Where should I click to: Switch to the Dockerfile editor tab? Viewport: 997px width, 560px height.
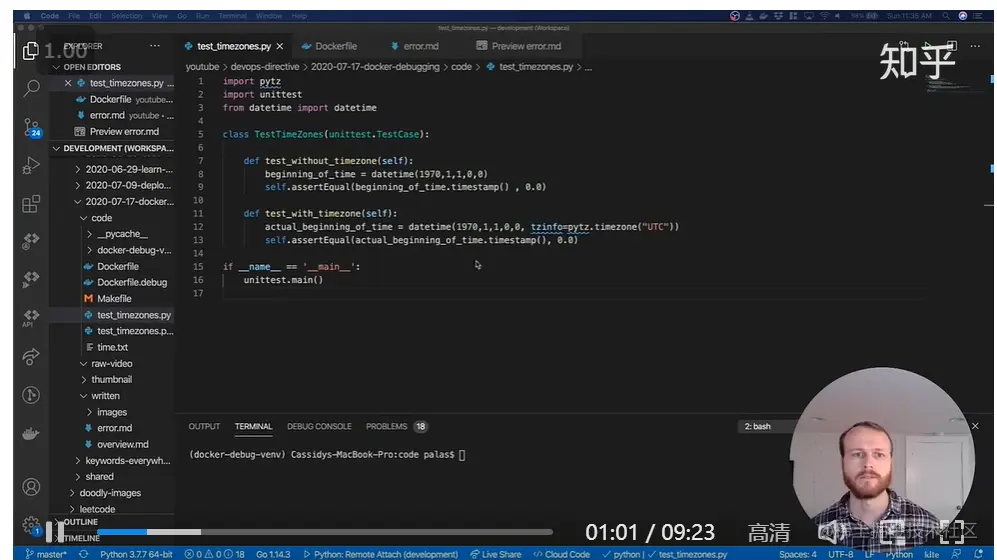(x=329, y=46)
